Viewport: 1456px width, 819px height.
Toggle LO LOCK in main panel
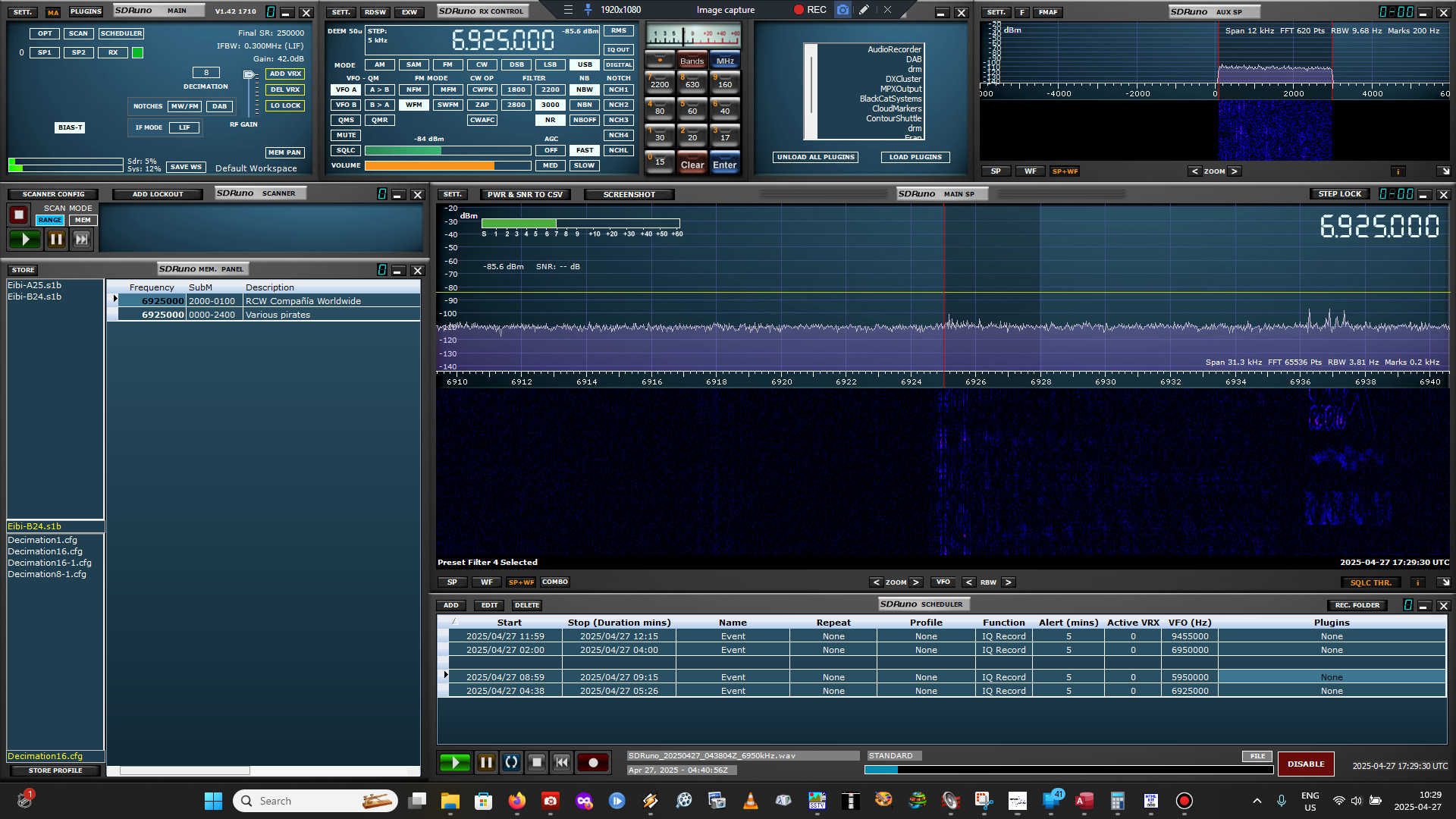tap(285, 105)
